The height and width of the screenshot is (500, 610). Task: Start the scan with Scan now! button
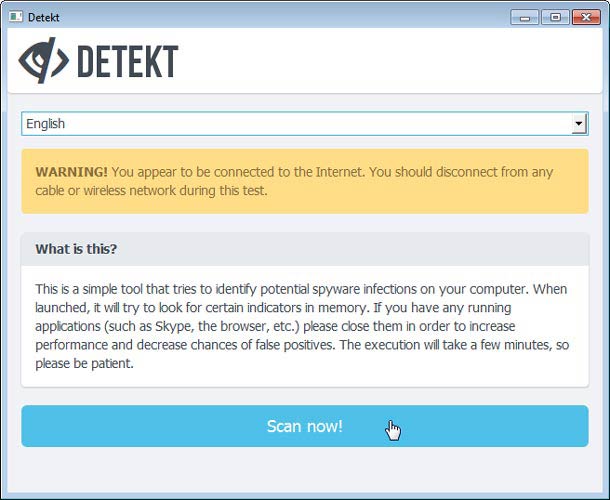click(x=304, y=426)
